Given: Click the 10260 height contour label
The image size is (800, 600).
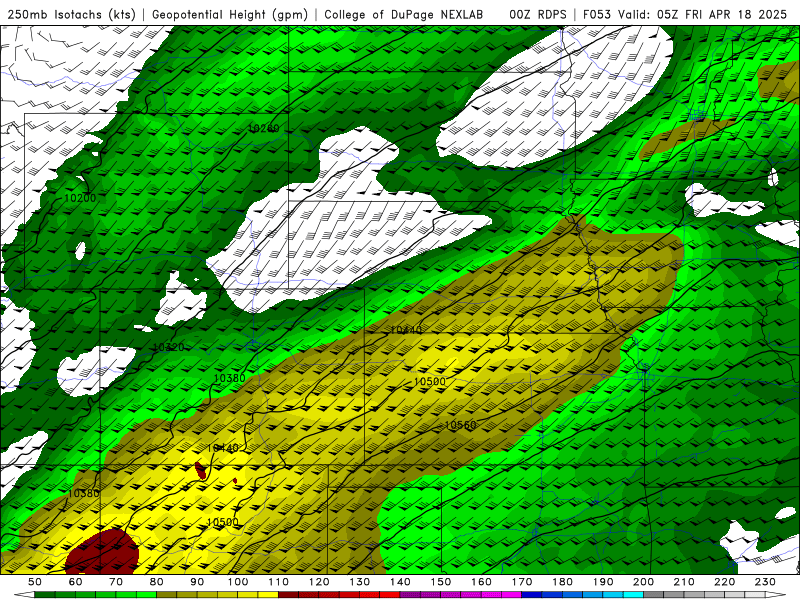Looking at the screenshot, I should [x=264, y=128].
